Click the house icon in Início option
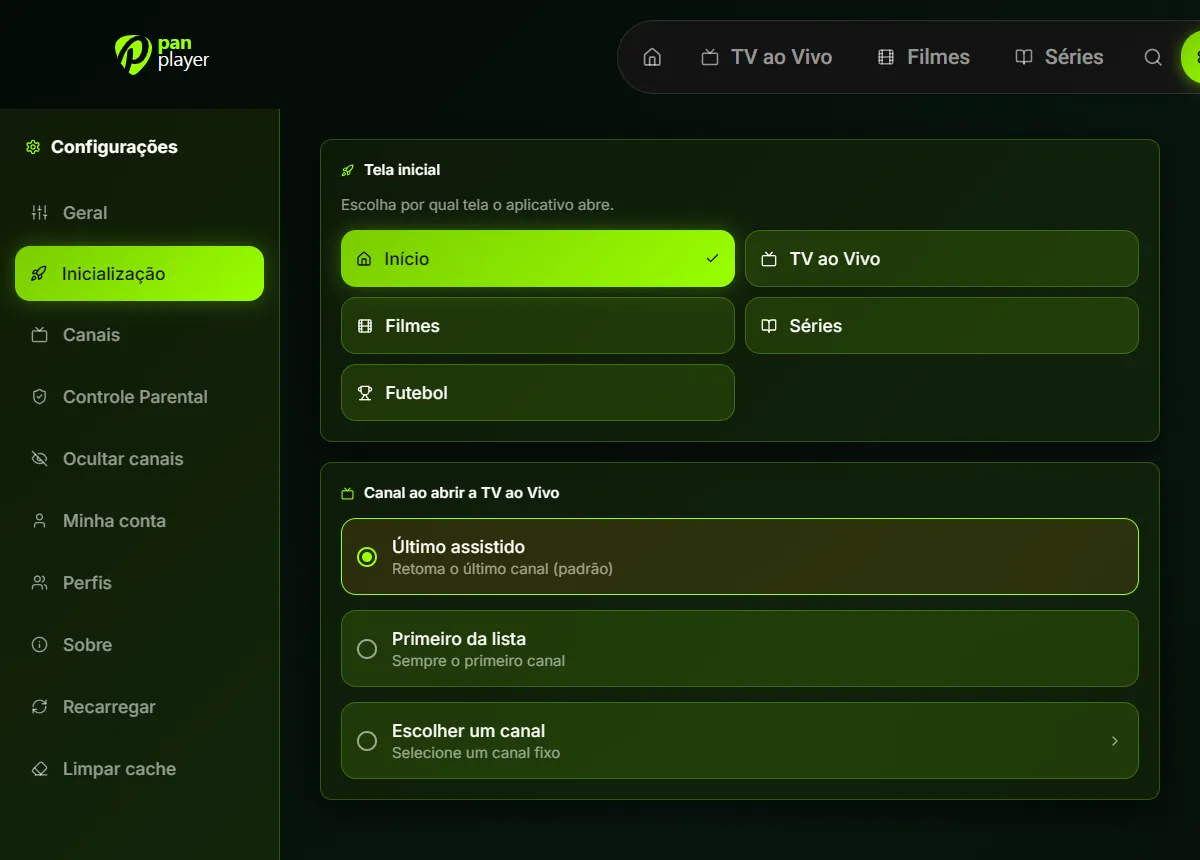Viewport: 1200px width, 860px height. [364, 259]
